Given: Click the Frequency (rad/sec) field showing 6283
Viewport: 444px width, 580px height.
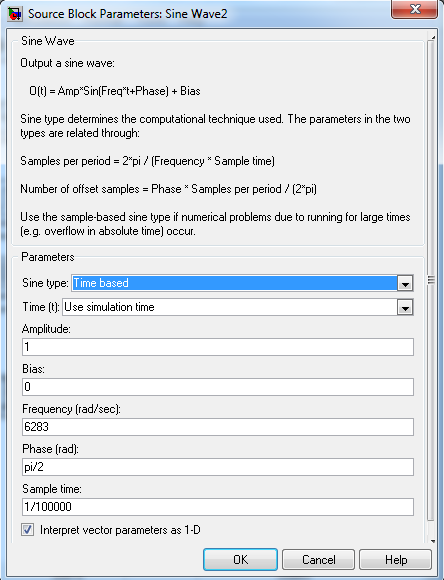Looking at the screenshot, I should [x=218, y=427].
